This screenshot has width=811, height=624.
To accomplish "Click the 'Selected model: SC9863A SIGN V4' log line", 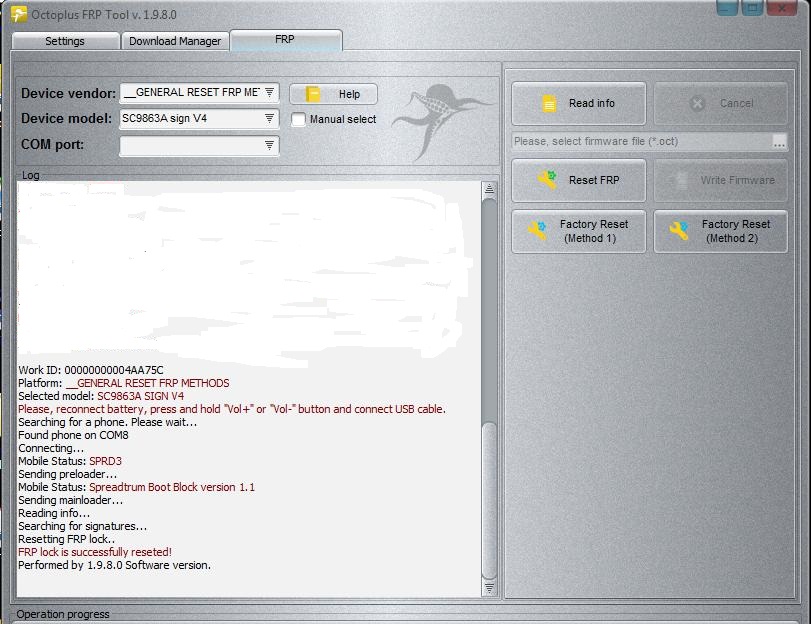I will [101, 396].
